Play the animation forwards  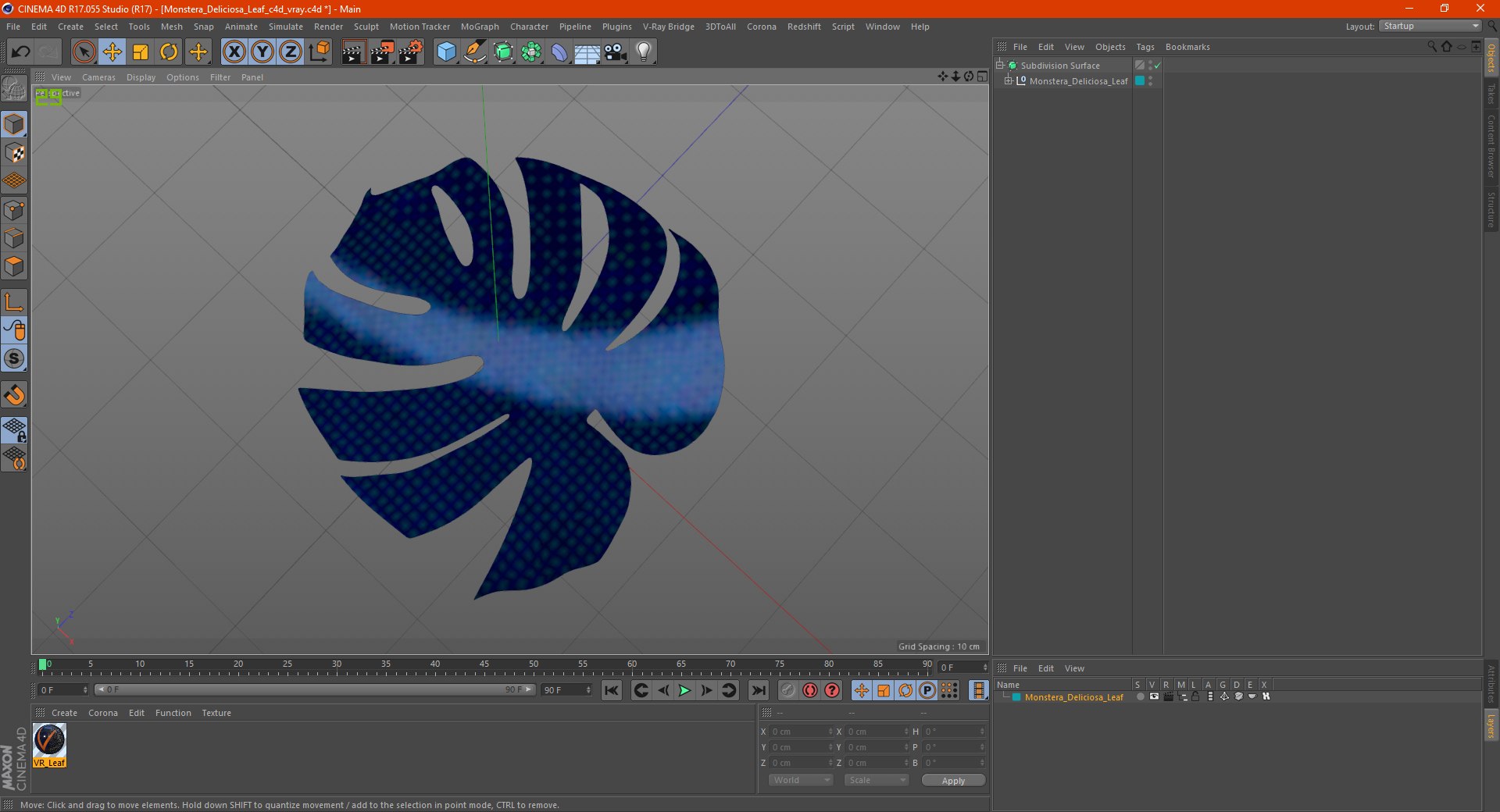[684, 690]
